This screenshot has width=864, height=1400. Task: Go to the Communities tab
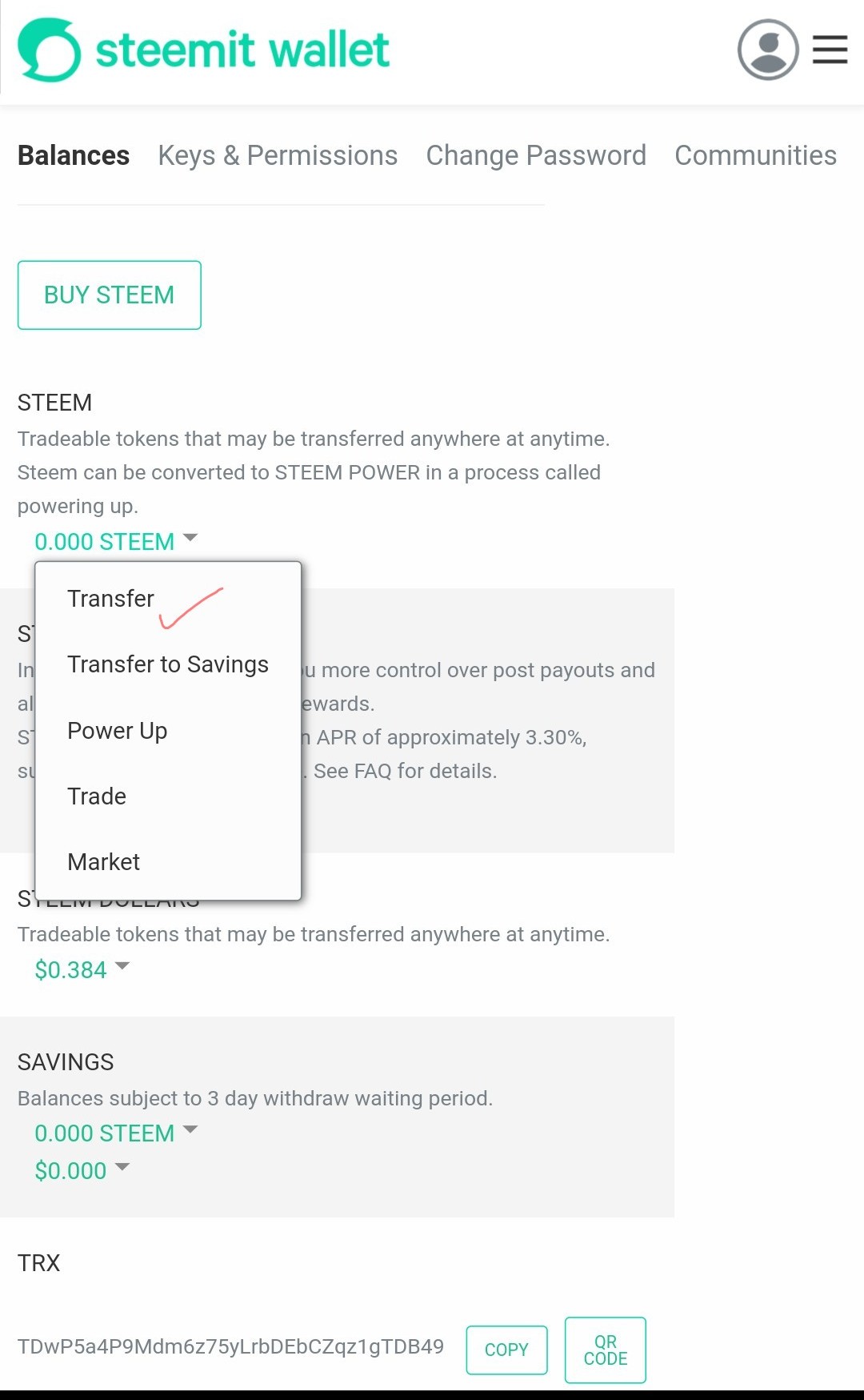(755, 155)
